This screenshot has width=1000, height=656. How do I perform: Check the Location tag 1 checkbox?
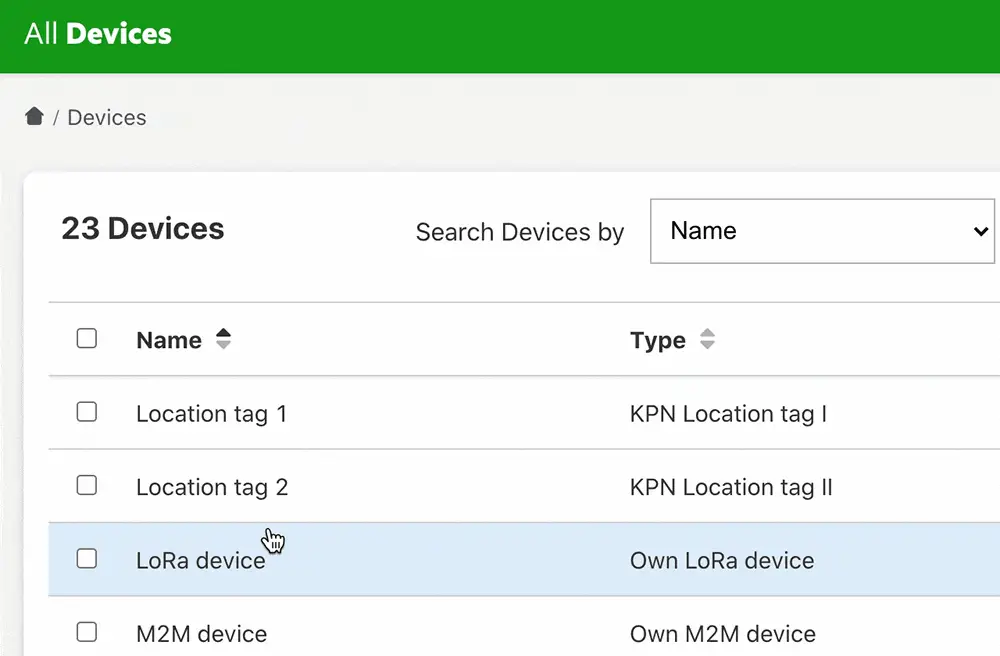[x=87, y=412]
